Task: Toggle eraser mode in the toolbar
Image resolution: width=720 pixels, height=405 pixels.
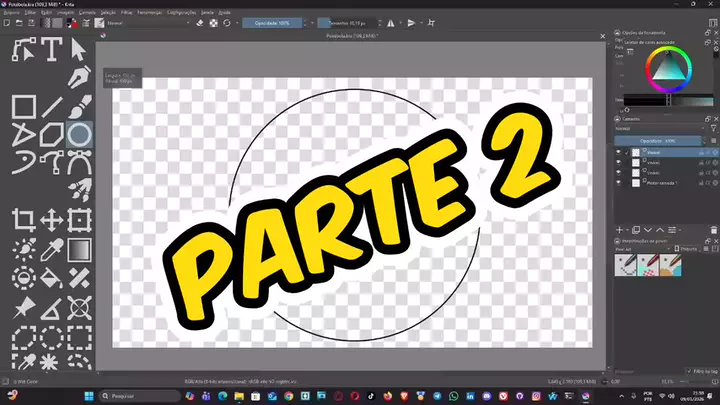Action: click(x=200, y=23)
